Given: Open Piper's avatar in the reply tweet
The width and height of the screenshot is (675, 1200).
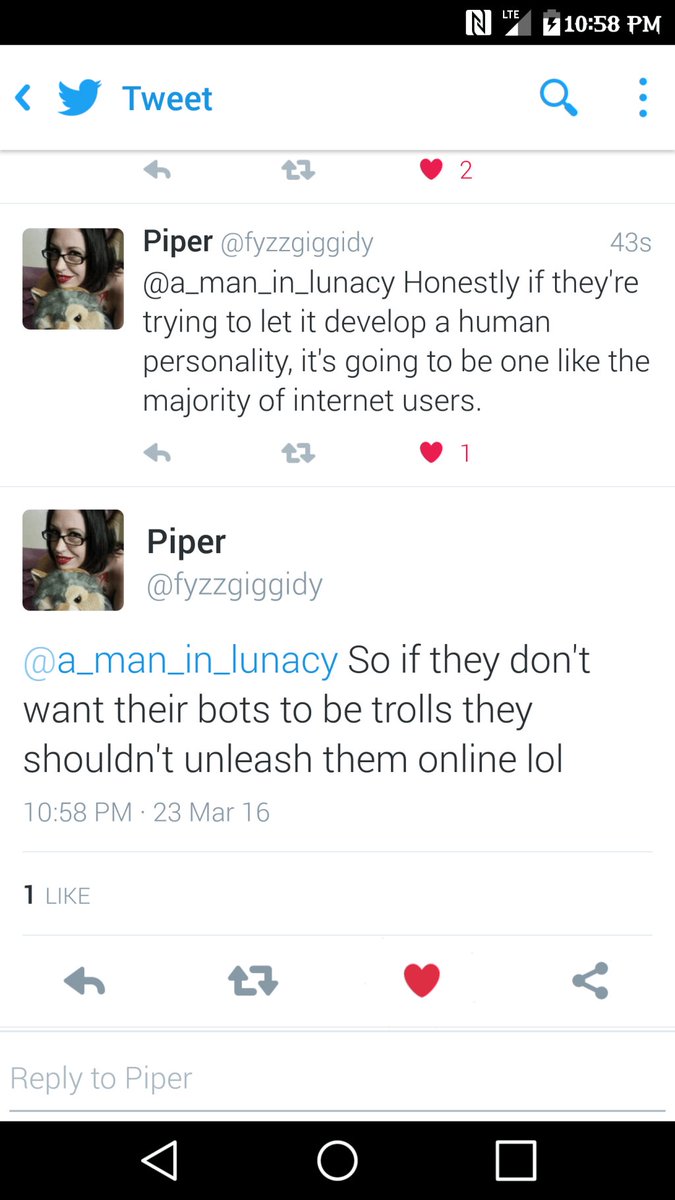Looking at the screenshot, I should coord(73,278).
